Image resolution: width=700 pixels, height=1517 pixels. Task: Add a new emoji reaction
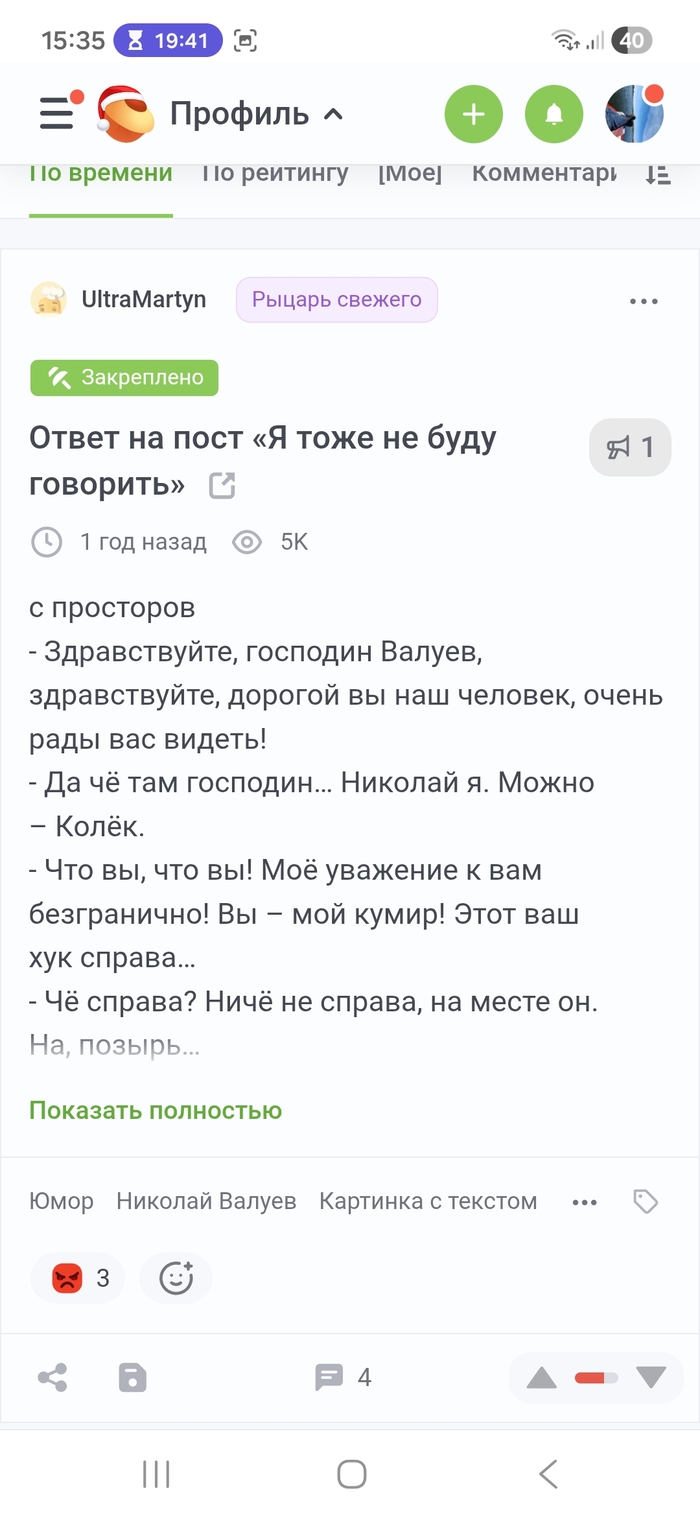[176, 1278]
